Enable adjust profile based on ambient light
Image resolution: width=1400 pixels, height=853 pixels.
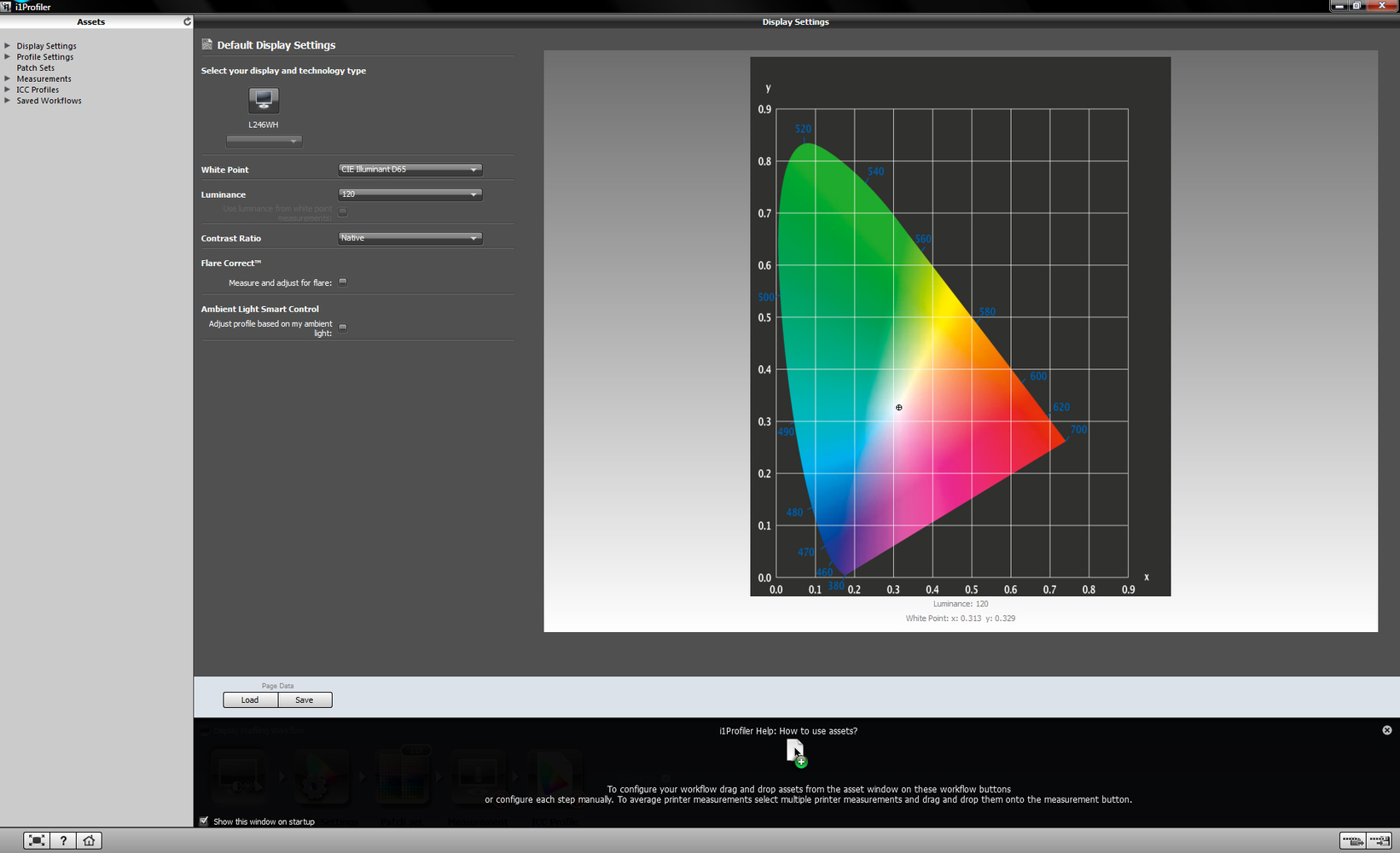(x=343, y=328)
